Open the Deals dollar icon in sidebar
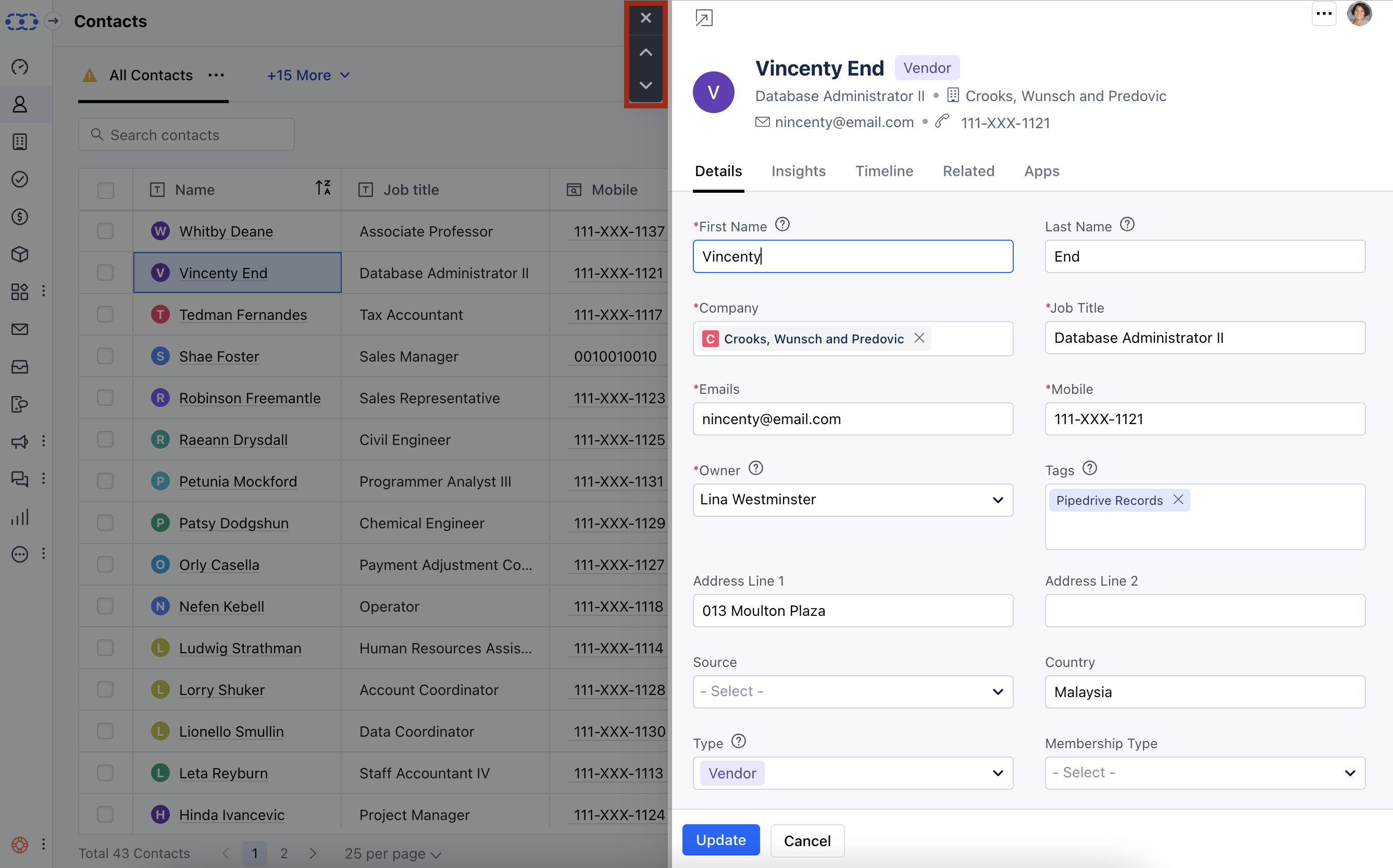Viewport: 1393px width, 868px height. click(x=19, y=217)
